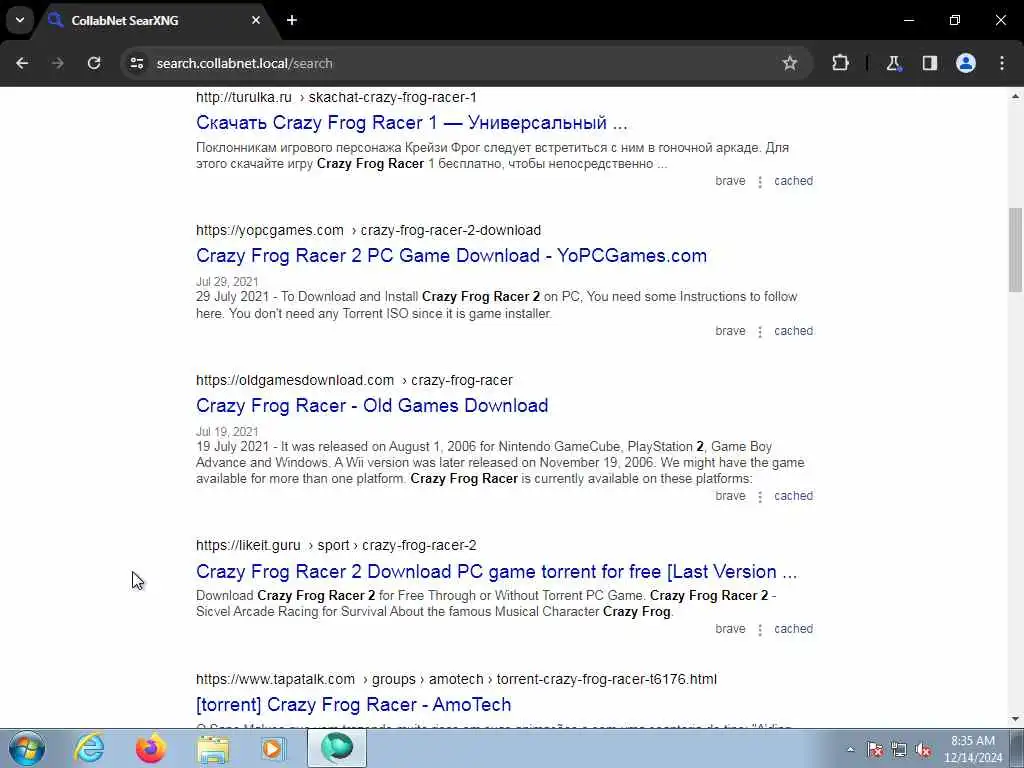This screenshot has width=1024, height=768.
Task: Open a new tab with plus button
Action: pyautogui.click(x=292, y=20)
